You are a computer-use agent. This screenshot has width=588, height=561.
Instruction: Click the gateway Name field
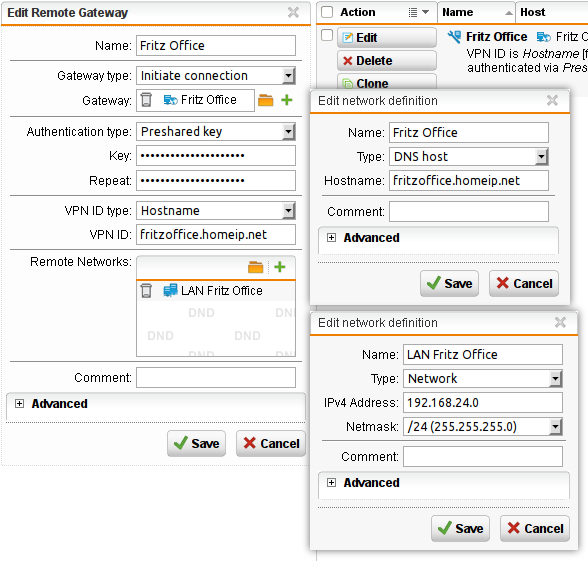pyautogui.click(x=216, y=46)
